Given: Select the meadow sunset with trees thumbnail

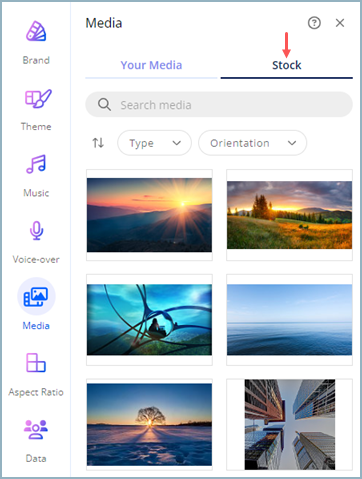Looking at the screenshot, I should coord(289,215).
